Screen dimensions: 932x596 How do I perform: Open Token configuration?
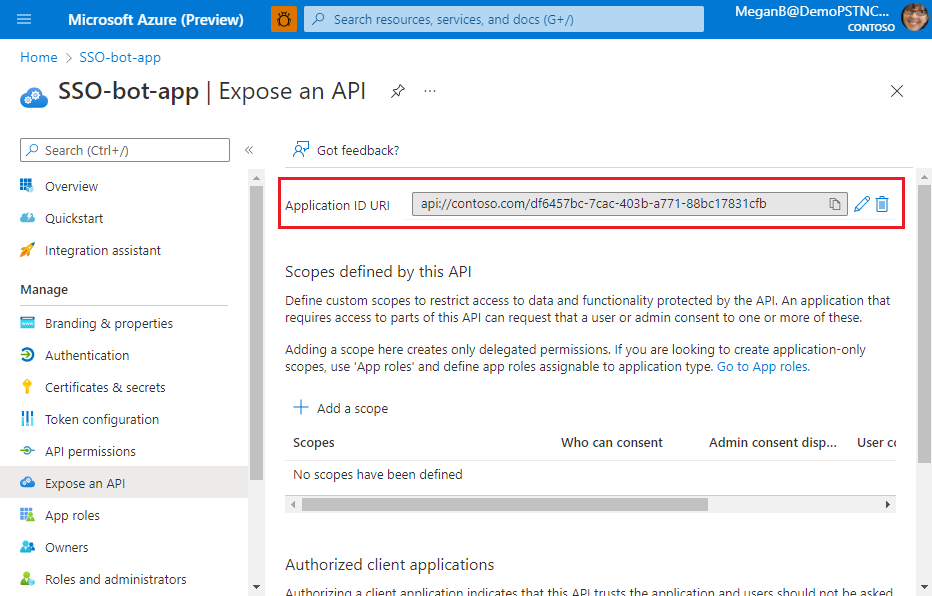(x=102, y=420)
